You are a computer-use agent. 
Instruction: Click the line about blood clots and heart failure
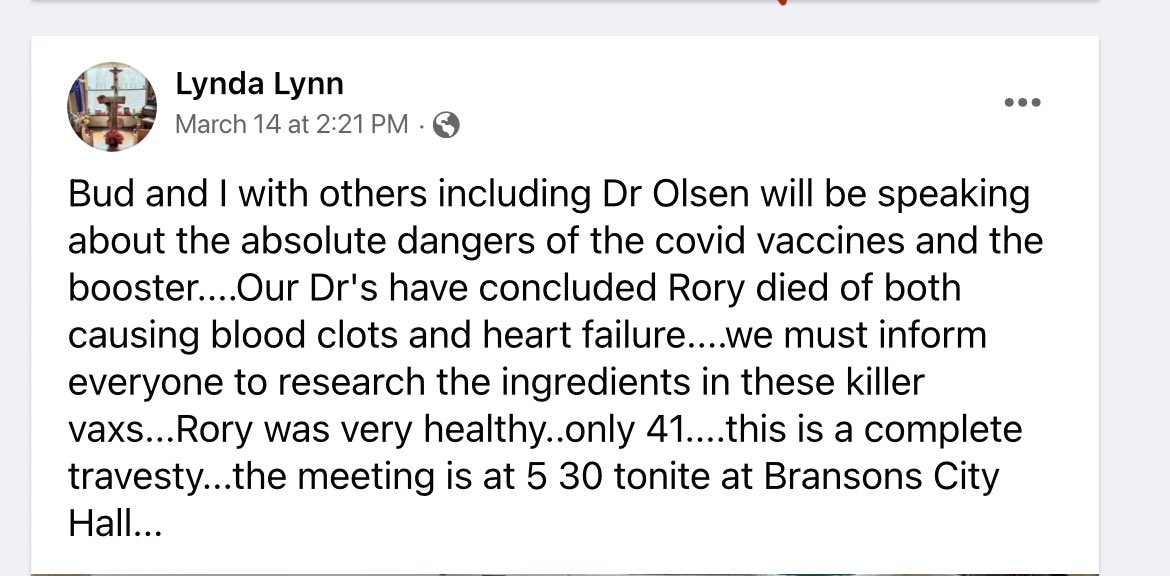pyautogui.click(x=527, y=335)
